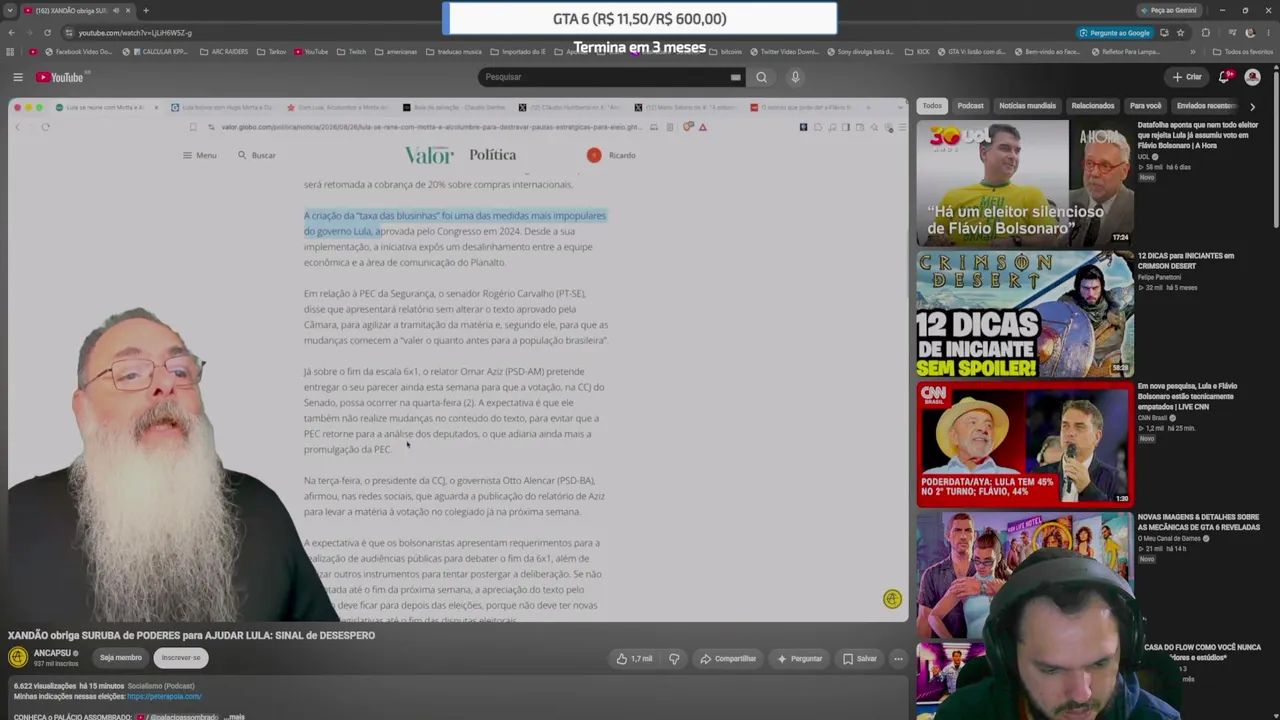Open the ANCAPSU channel name link
The image size is (1280, 720).
pos(52,653)
